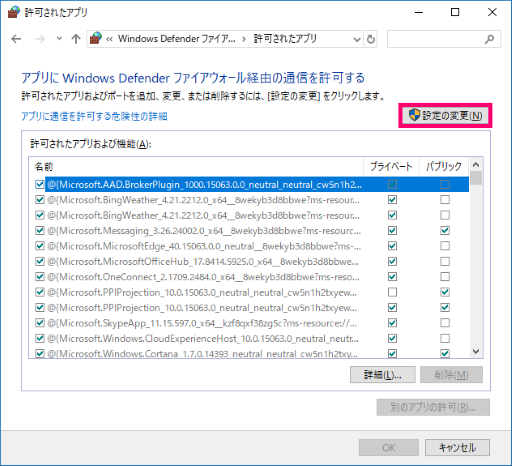Viewport: 512px width, 466px height.
Task: Toggle Messaging enable checkbox
Action: [40, 231]
